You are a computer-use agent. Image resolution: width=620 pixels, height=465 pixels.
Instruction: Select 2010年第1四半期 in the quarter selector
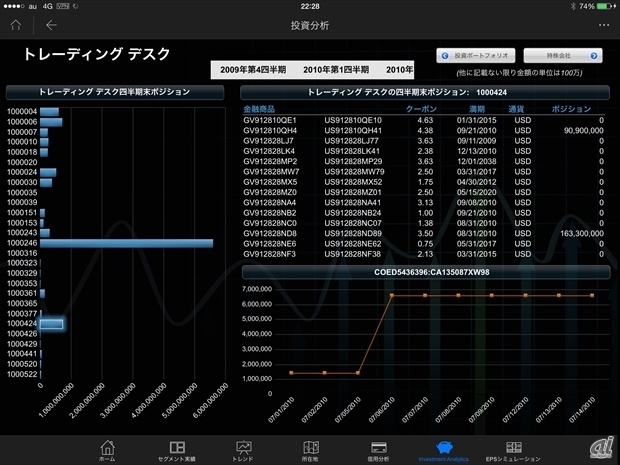336,70
